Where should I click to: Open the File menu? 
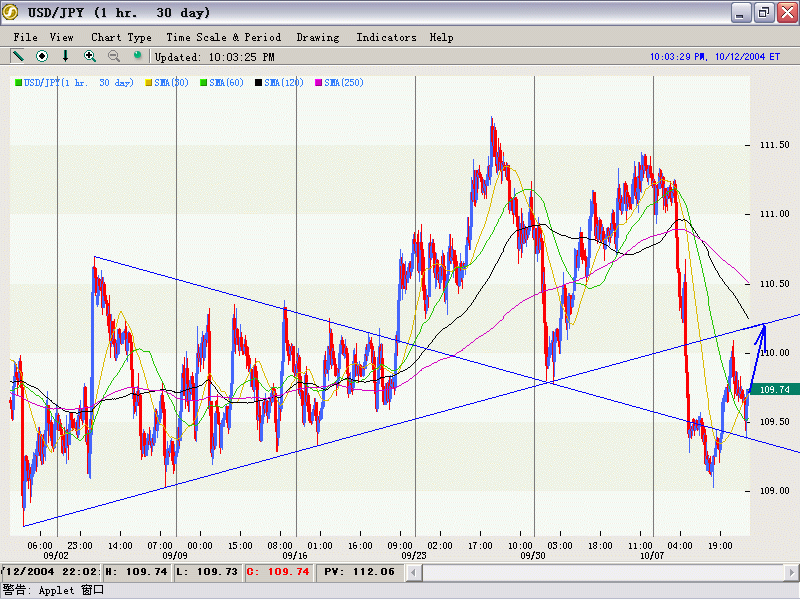[x=25, y=37]
